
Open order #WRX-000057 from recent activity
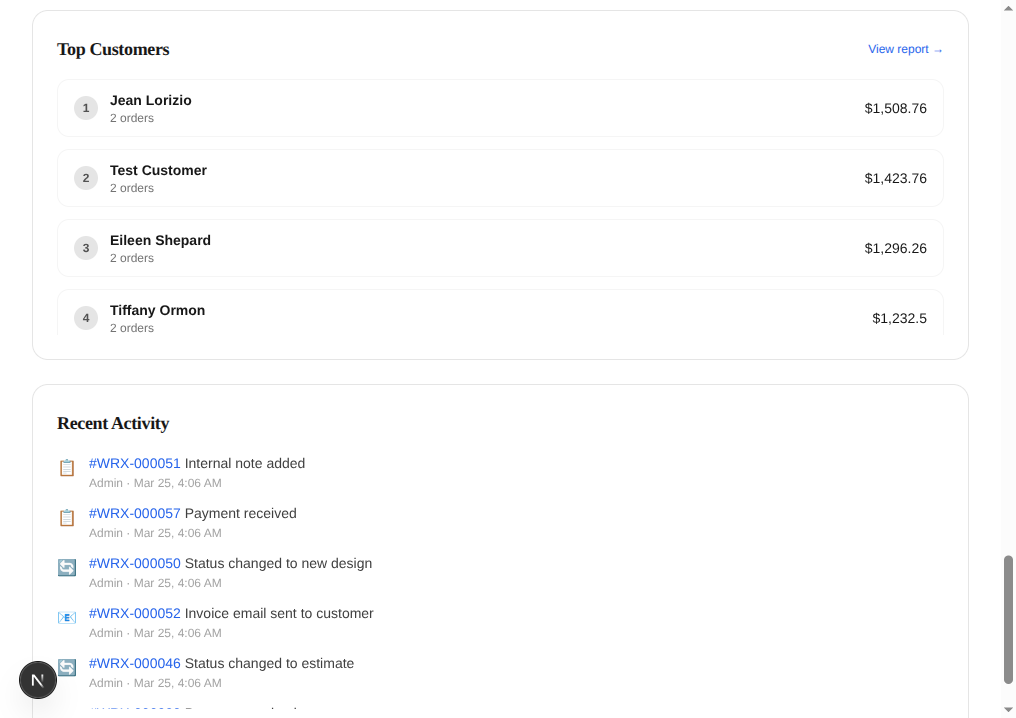tap(134, 513)
